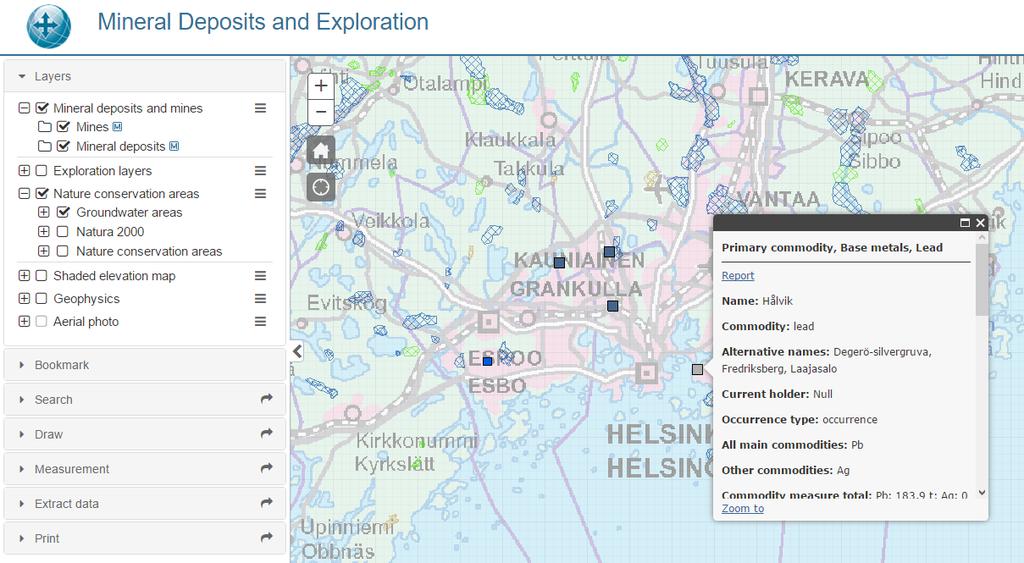Uncheck Nature conservation areas group checkbox
1024x563 pixels.
[x=42, y=193]
